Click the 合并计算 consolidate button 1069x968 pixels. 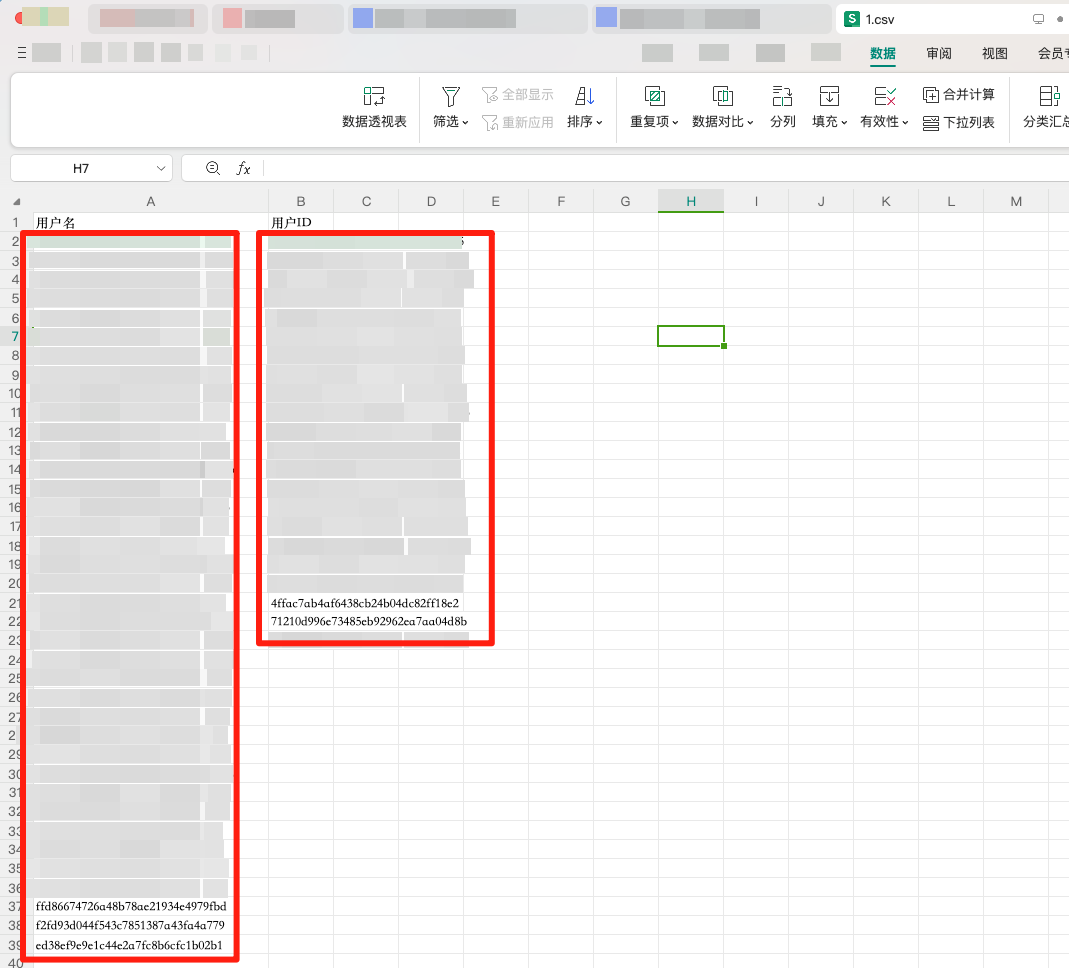pos(959,95)
